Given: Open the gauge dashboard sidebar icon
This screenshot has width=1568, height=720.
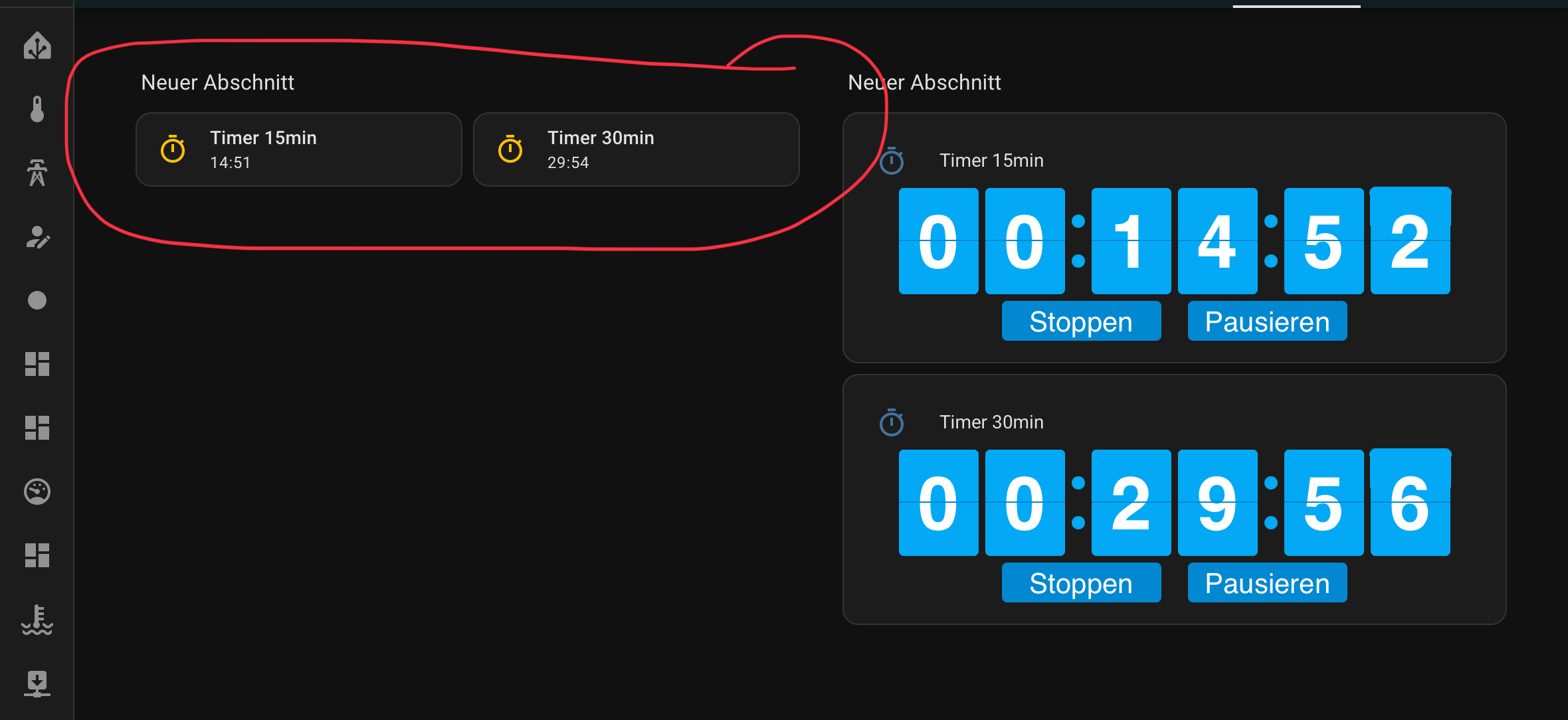Looking at the screenshot, I should pos(37,492).
